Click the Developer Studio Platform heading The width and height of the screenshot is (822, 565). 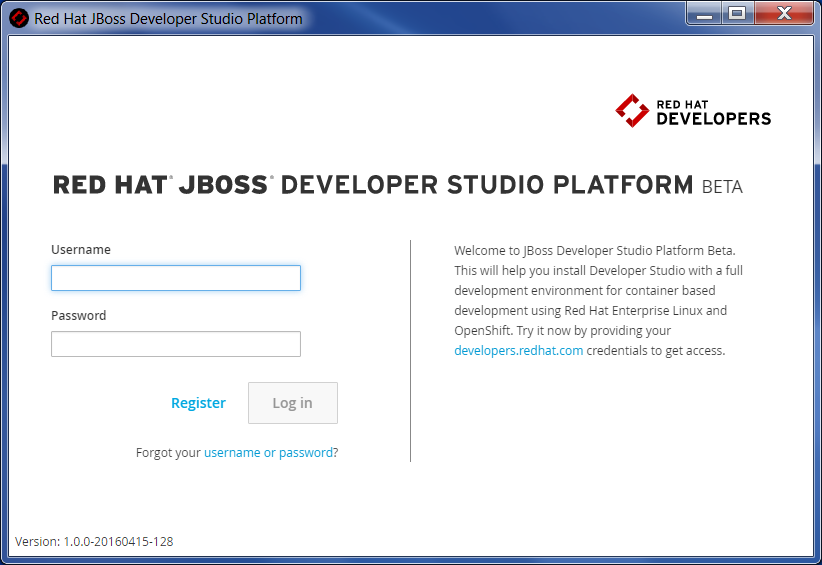click(373, 185)
